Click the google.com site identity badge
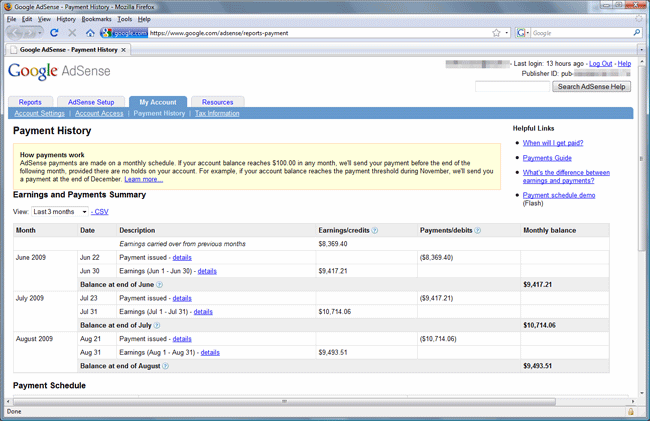Screen dimensions: 650x421 pyautogui.click(x=124, y=33)
